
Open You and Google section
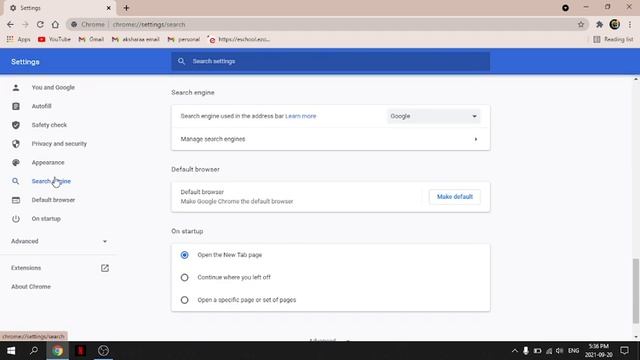pyautogui.click(x=53, y=87)
